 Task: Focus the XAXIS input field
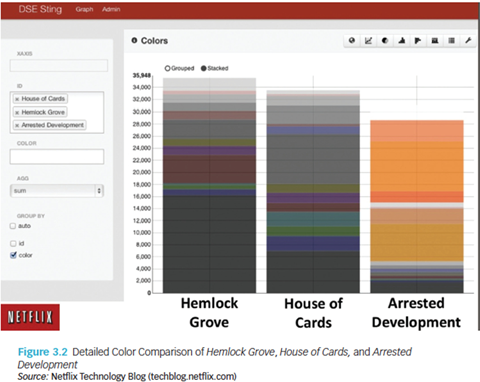59,65
